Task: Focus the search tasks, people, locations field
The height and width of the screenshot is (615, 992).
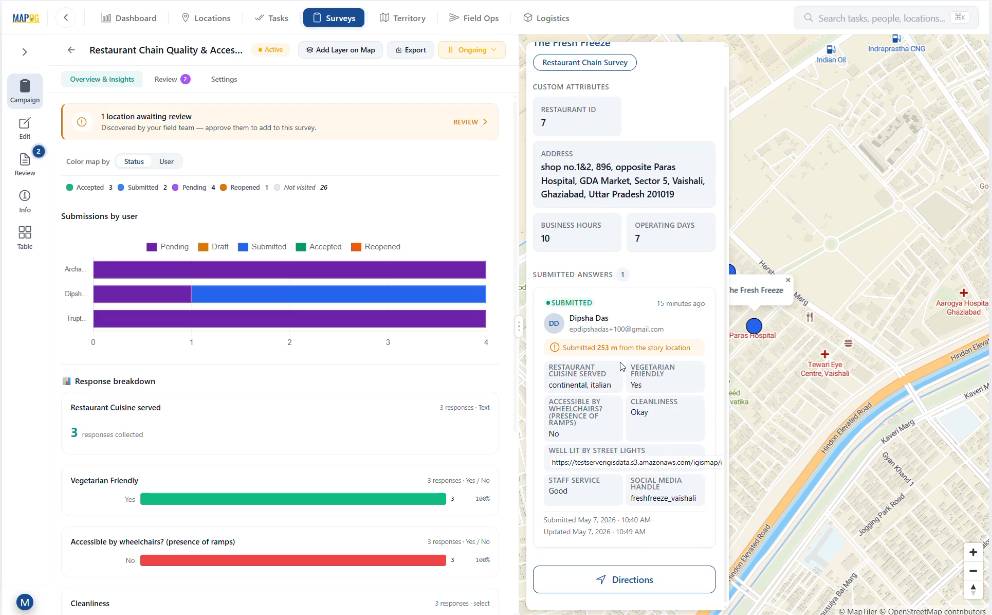Action: [x=886, y=18]
